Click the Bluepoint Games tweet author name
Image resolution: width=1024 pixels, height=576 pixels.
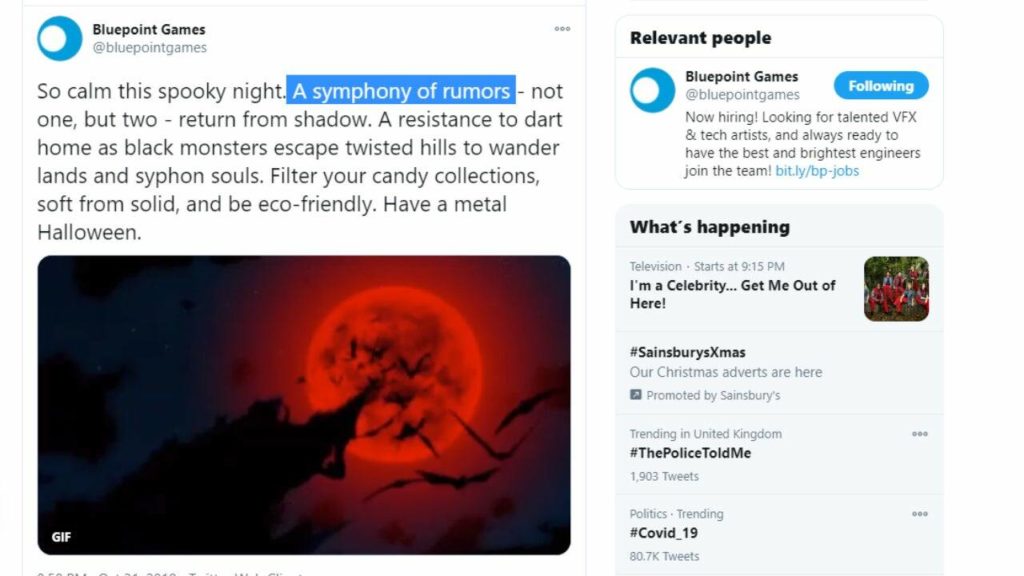click(149, 30)
